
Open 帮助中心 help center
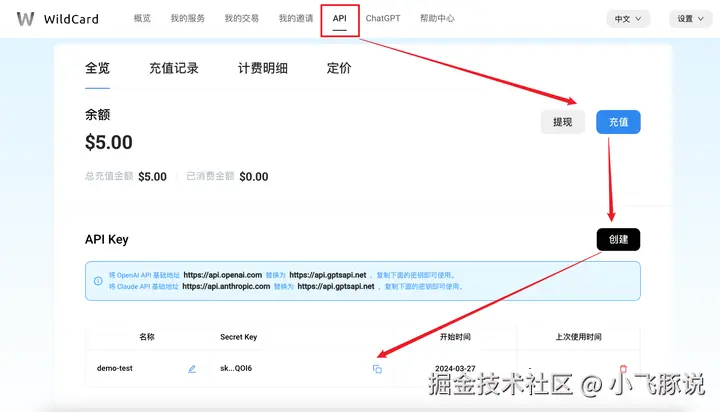[x=437, y=18]
